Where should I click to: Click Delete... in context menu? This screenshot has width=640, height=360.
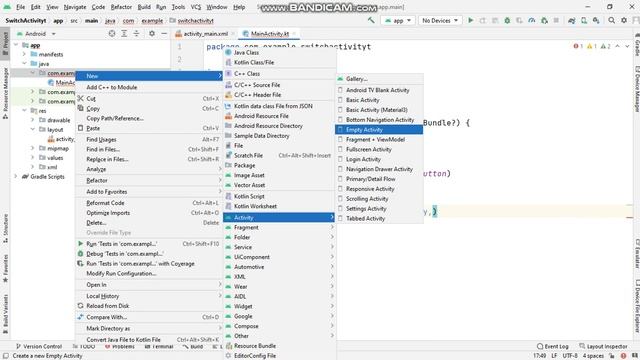pyautogui.click(x=149, y=223)
